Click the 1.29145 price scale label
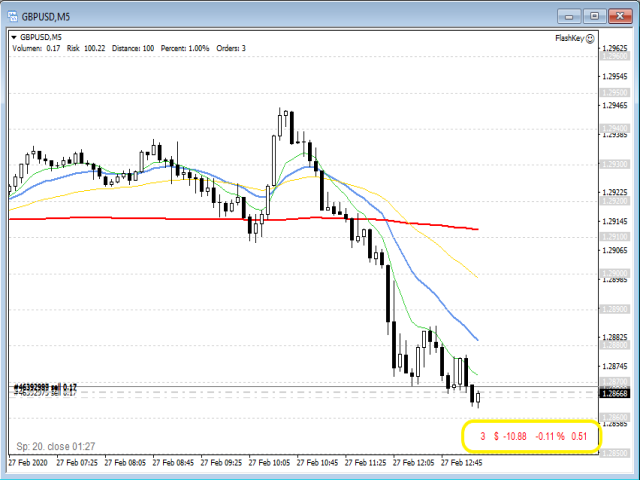 point(615,221)
